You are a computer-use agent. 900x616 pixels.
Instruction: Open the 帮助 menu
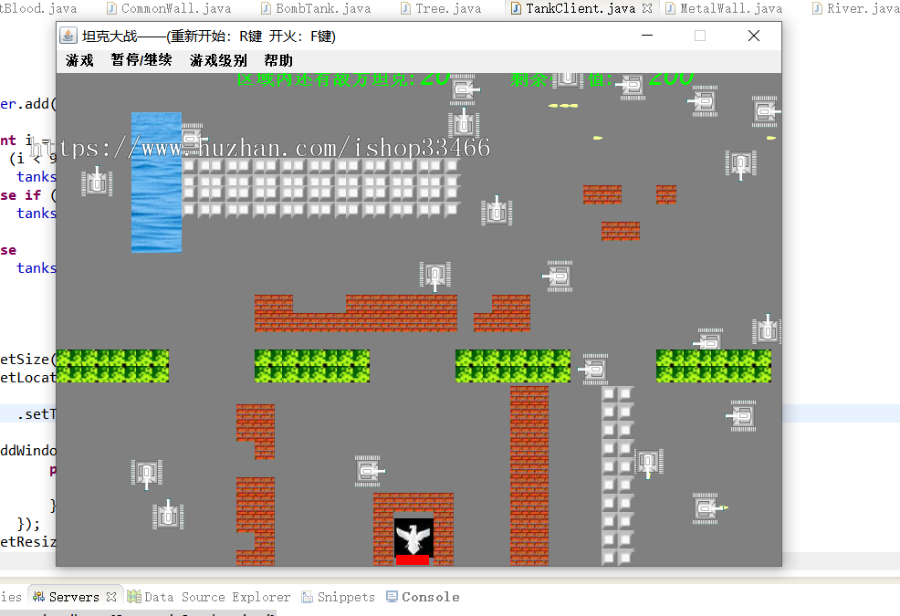click(278, 60)
